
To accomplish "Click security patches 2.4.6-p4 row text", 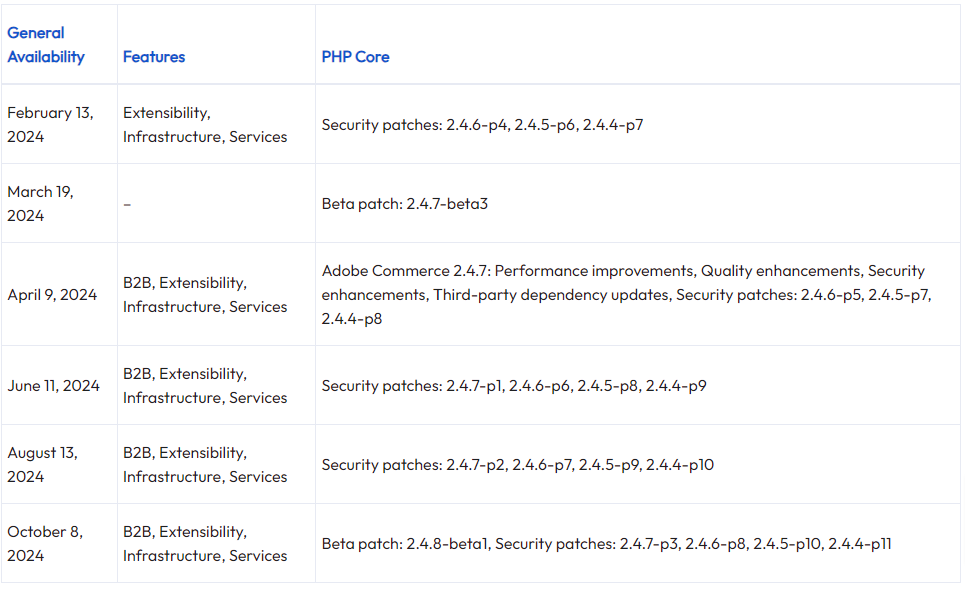I will click(x=482, y=125).
